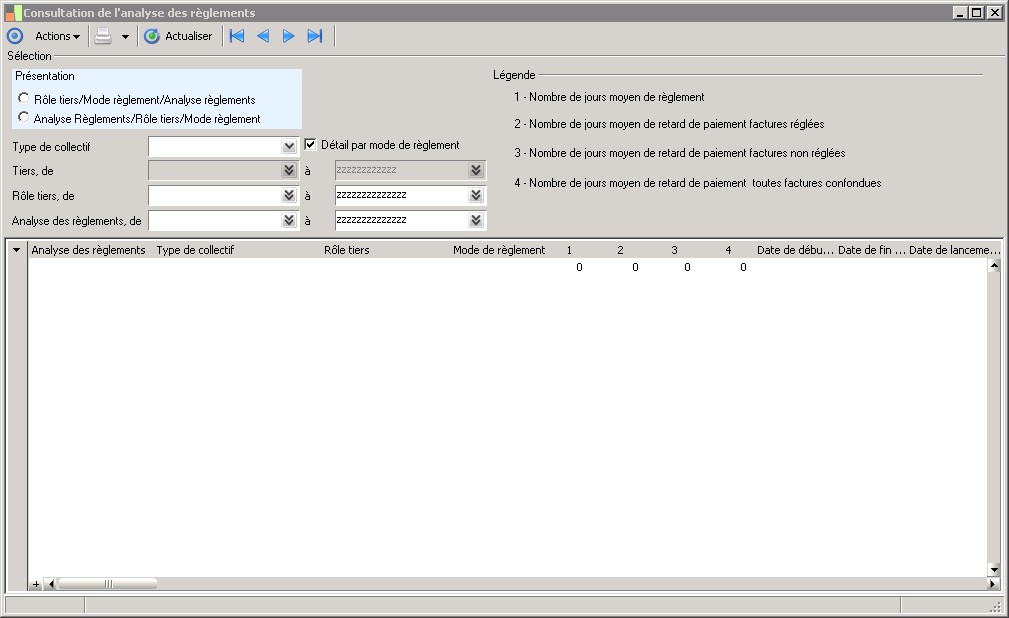Expand the Rôle tiers, de lookup arrow
Screen dimensions: 1009x618
pyautogui.click(x=289, y=195)
